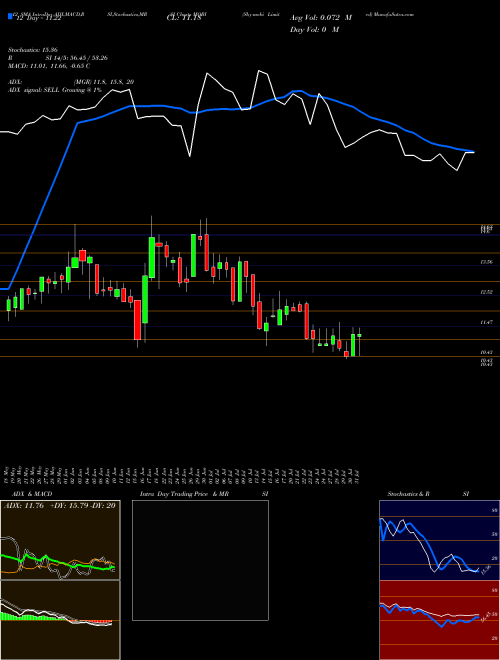The image size is (500, 660).
Task: Click the 11.47 price axis label
Action: 486,322
